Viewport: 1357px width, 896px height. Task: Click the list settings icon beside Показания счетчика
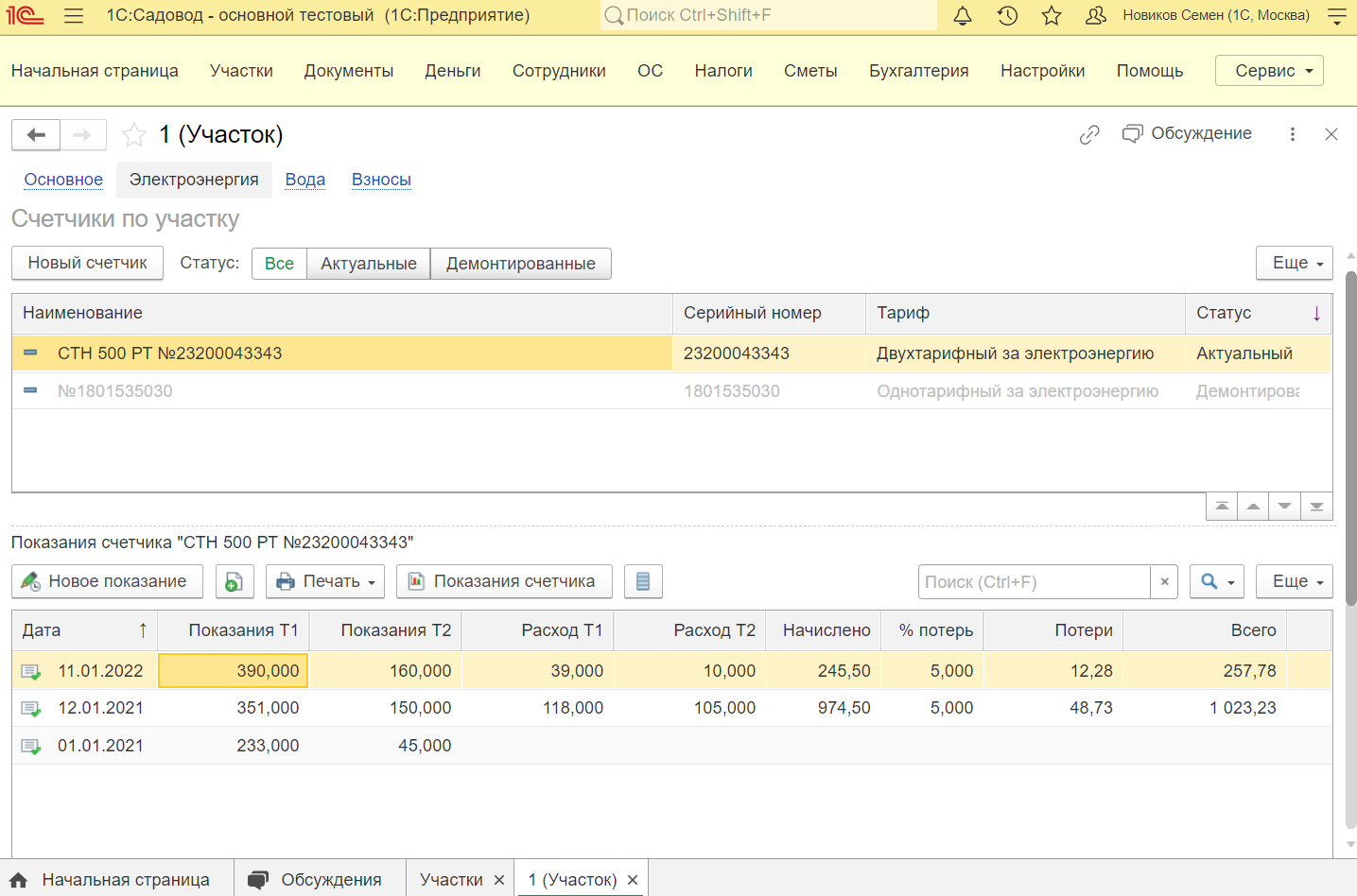coord(643,582)
